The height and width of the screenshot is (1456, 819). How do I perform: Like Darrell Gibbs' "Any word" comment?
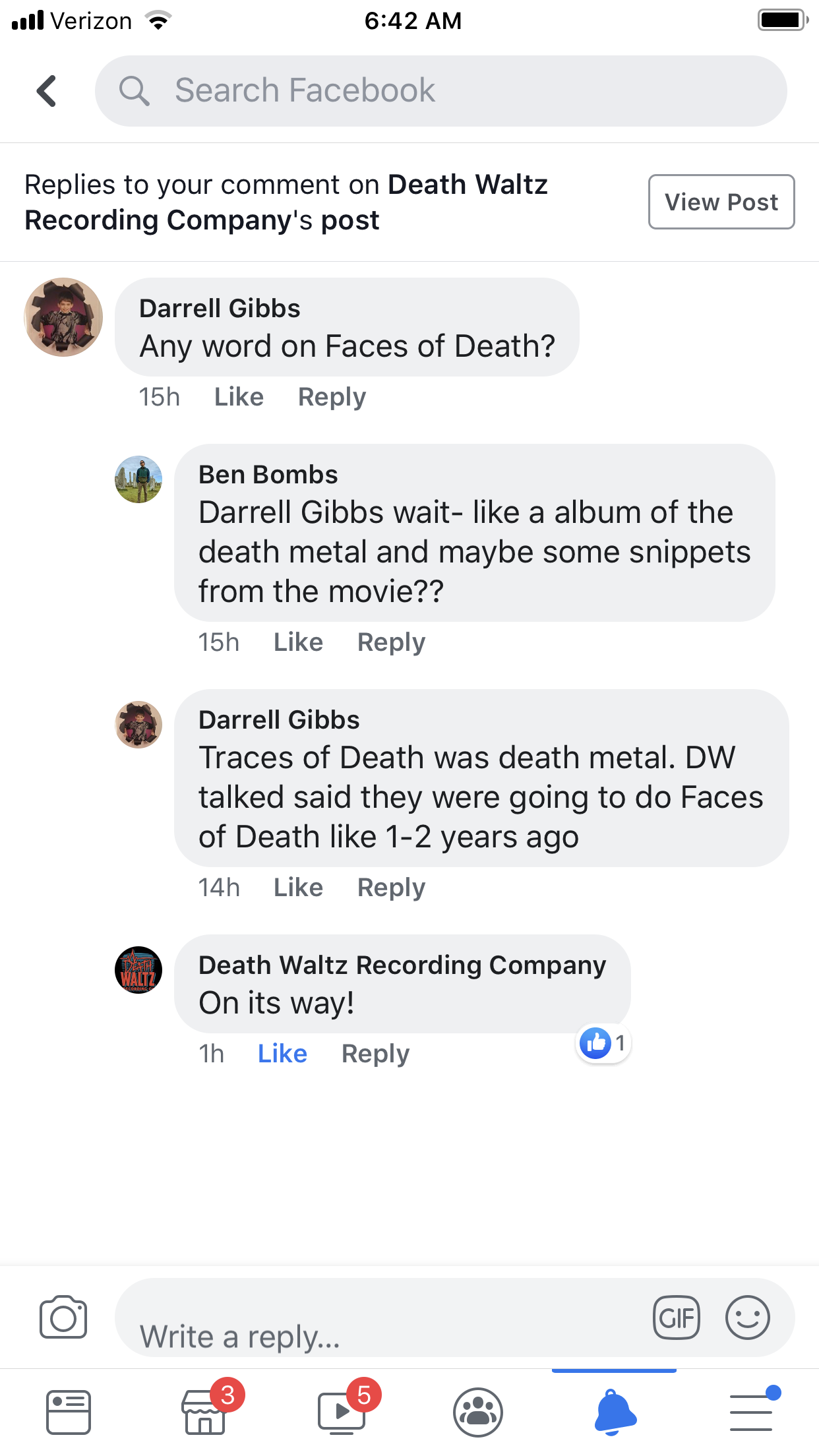point(239,397)
